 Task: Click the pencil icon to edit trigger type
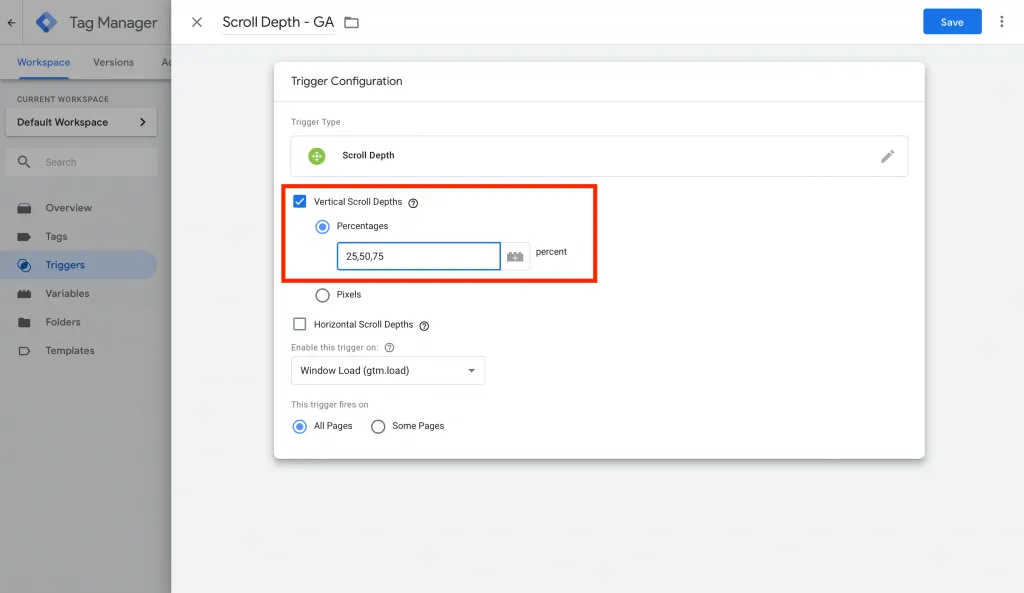click(887, 156)
